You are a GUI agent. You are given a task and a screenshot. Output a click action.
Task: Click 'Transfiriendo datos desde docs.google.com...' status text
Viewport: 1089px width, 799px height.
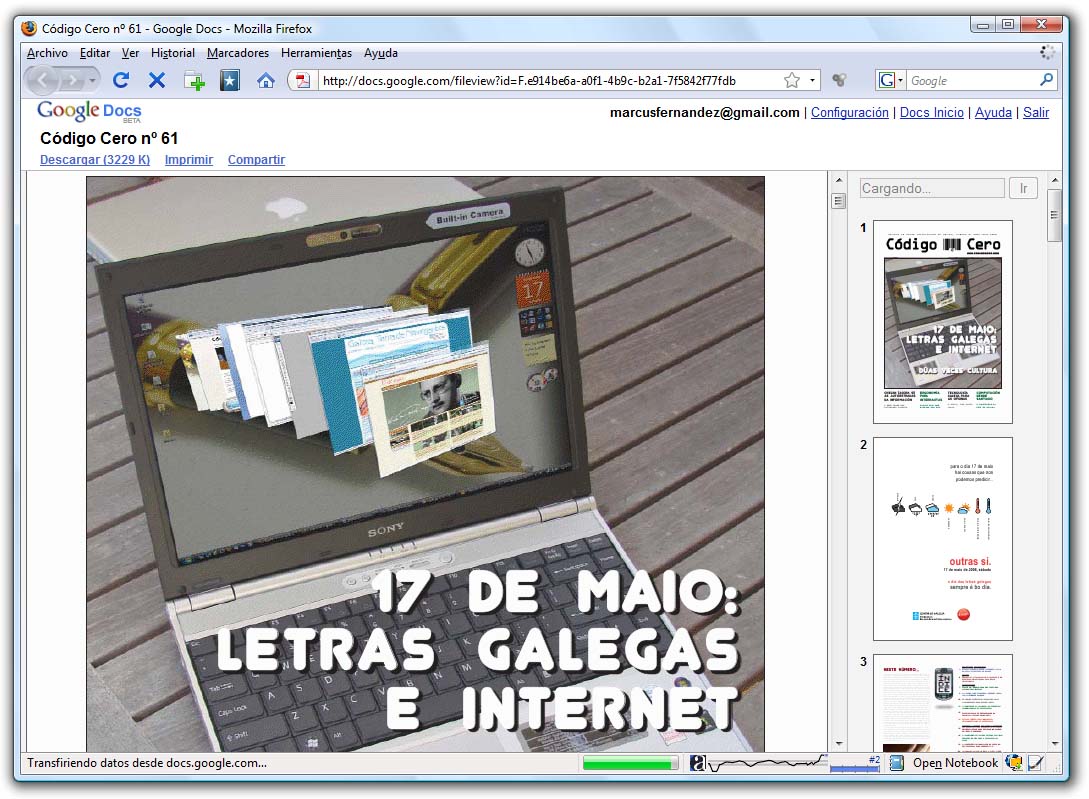147,763
